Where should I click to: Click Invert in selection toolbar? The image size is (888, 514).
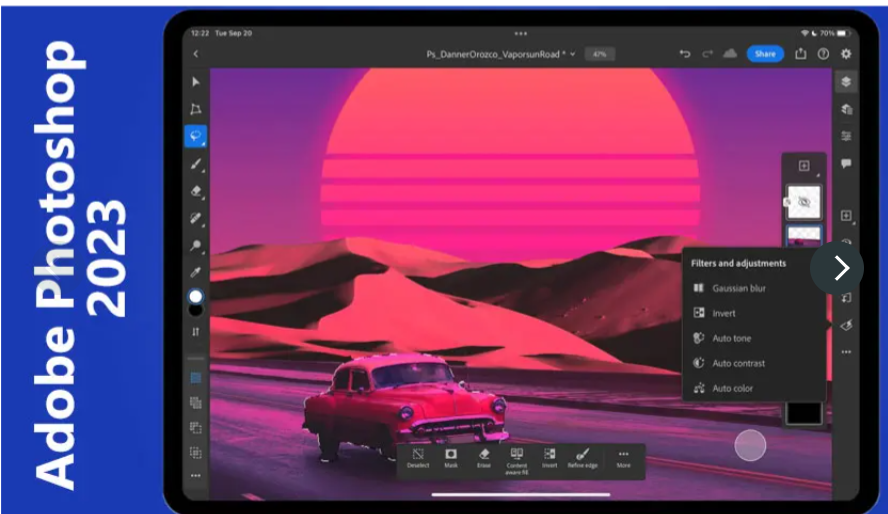549,459
